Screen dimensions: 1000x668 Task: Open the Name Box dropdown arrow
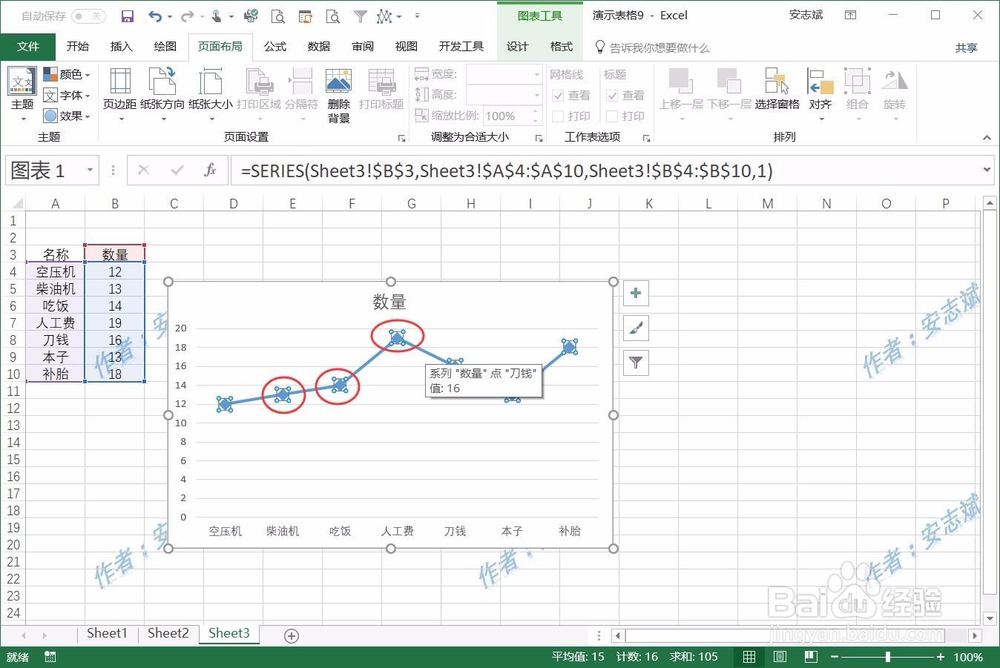[90, 170]
